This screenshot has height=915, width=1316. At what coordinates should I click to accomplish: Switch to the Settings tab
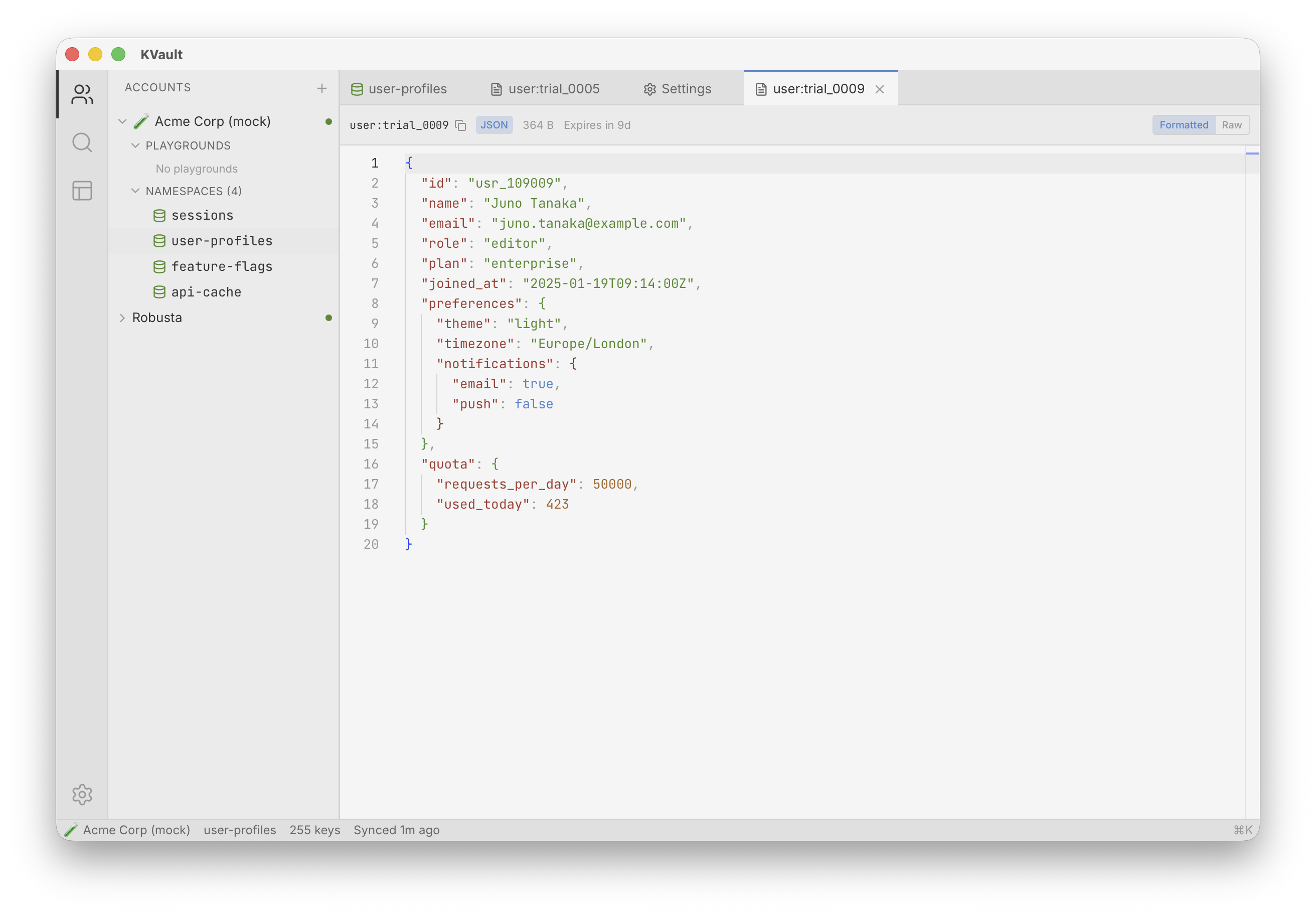[x=677, y=89]
